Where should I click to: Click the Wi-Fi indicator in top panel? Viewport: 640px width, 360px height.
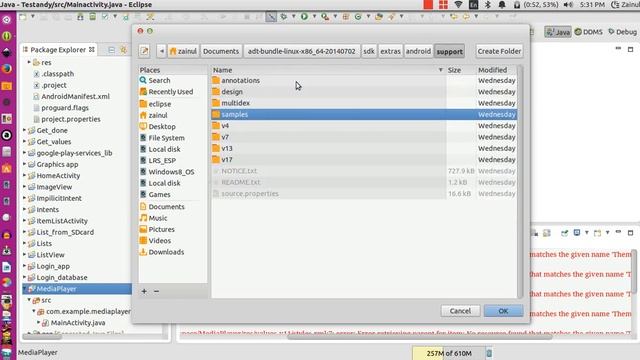point(458,4)
